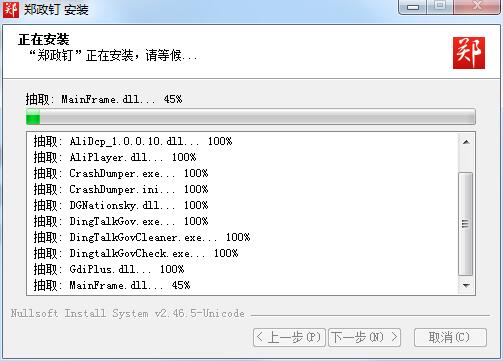Select the DingTalkGovCleaner.exe log line
Image resolution: width=503 pixels, height=361 pixels.
point(142,237)
